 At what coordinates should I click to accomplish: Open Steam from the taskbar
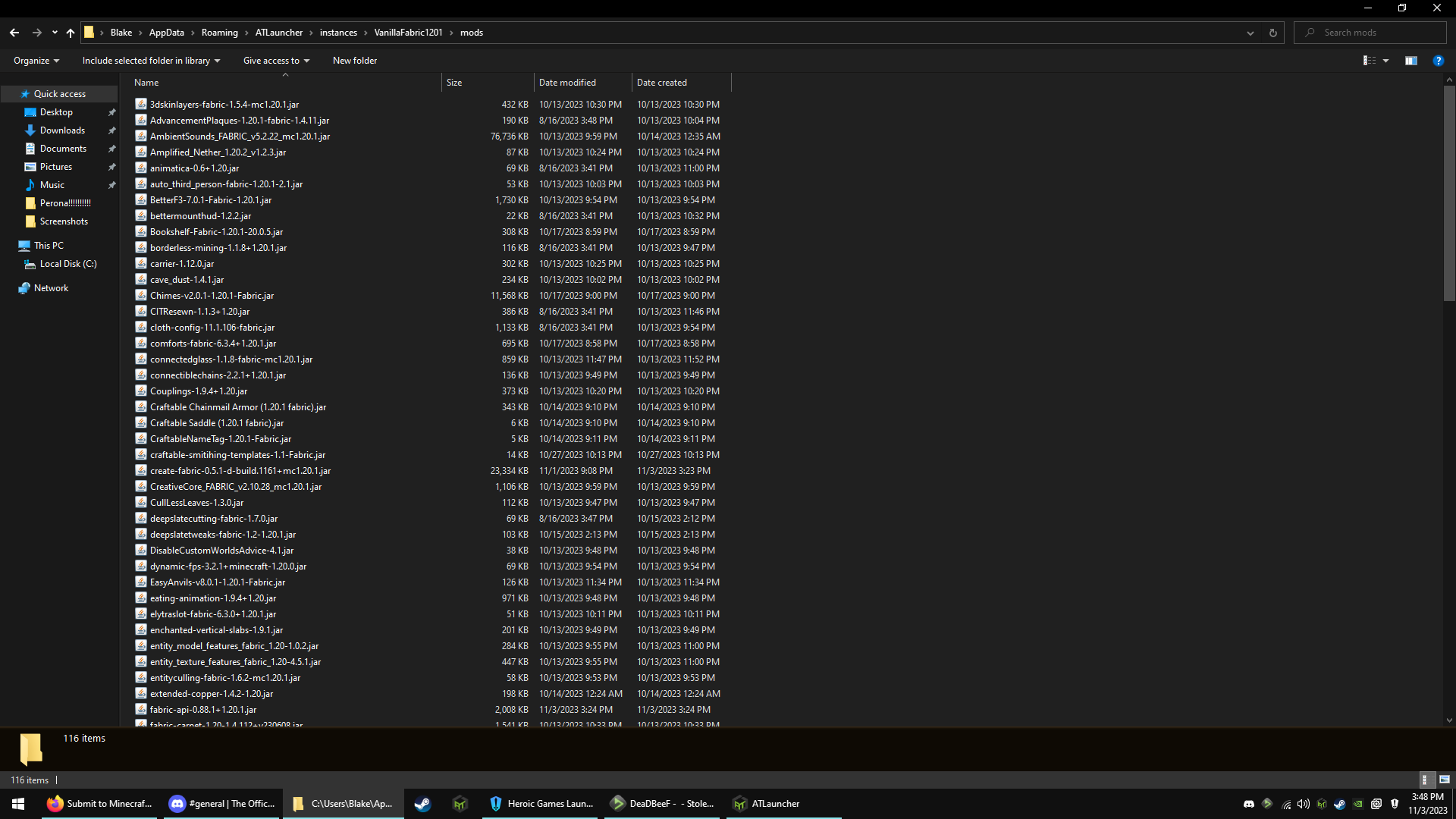(x=422, y=804)
